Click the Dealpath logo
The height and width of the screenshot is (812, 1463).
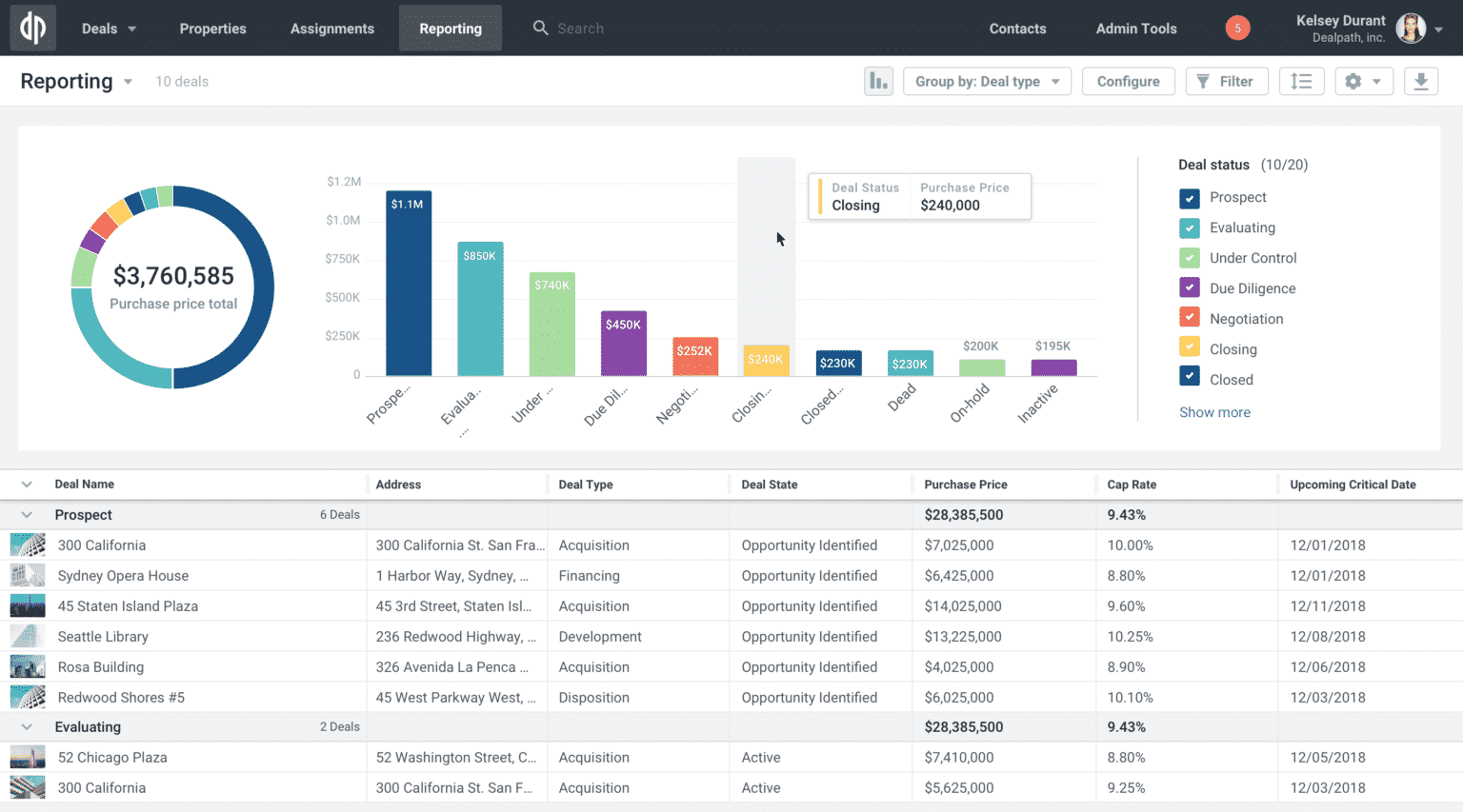click(x=32, y=28)
